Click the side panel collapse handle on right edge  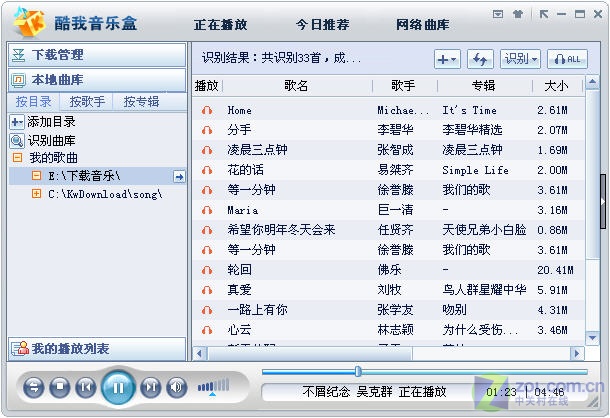coord(603,202)
